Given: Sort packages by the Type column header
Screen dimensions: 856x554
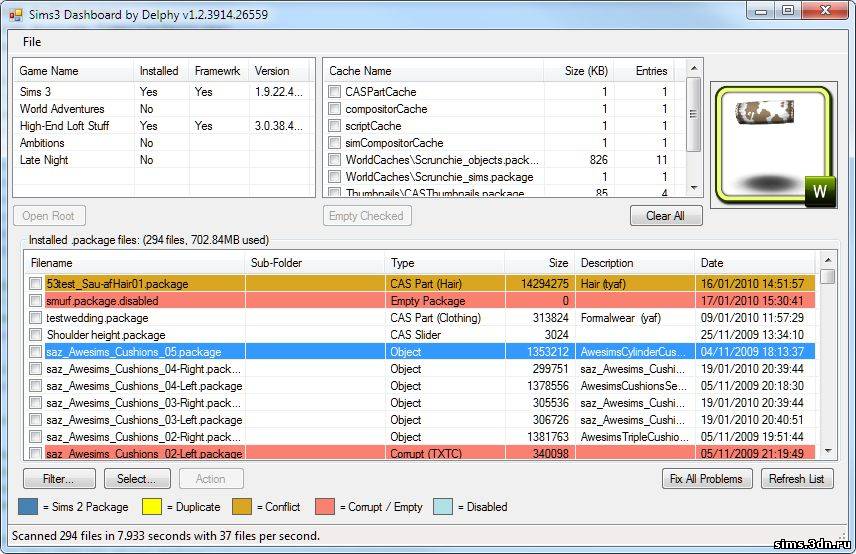Looking at the screenshot, I should [x=445, y=263].
